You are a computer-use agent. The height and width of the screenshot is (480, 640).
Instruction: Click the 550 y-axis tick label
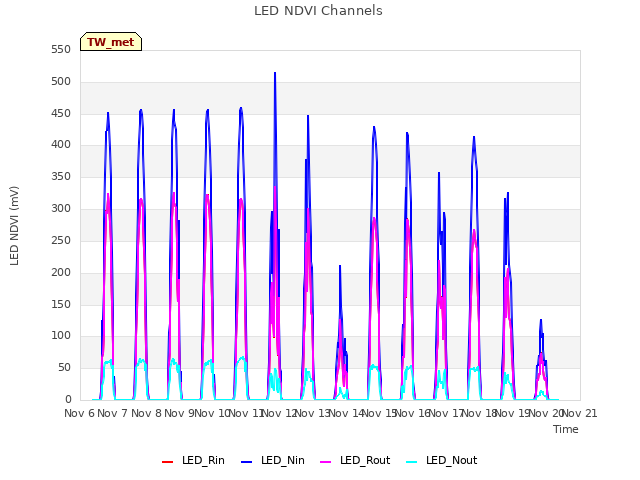[x=61, y=50]
